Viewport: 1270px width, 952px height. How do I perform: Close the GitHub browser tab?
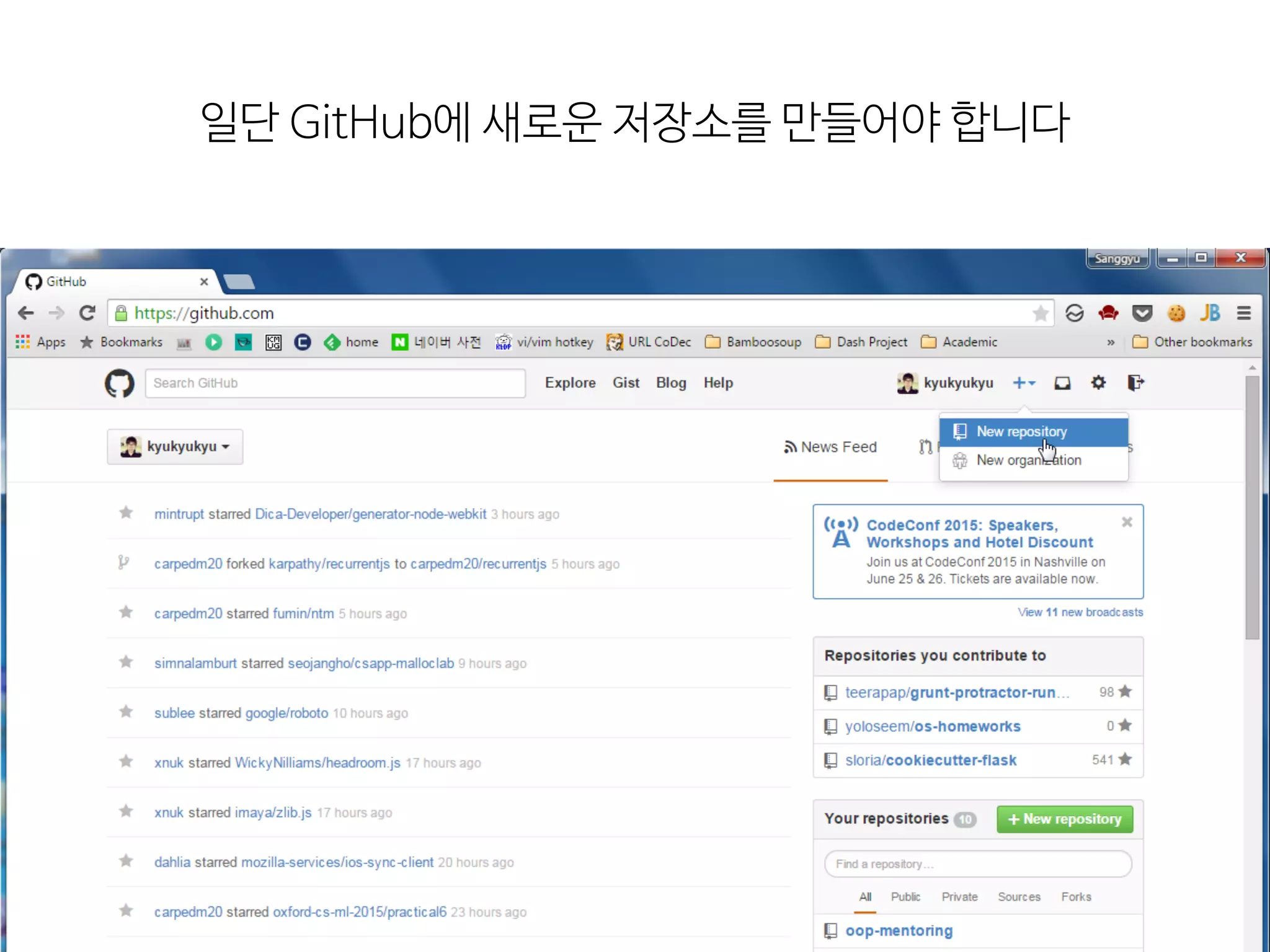coord(204,281)
